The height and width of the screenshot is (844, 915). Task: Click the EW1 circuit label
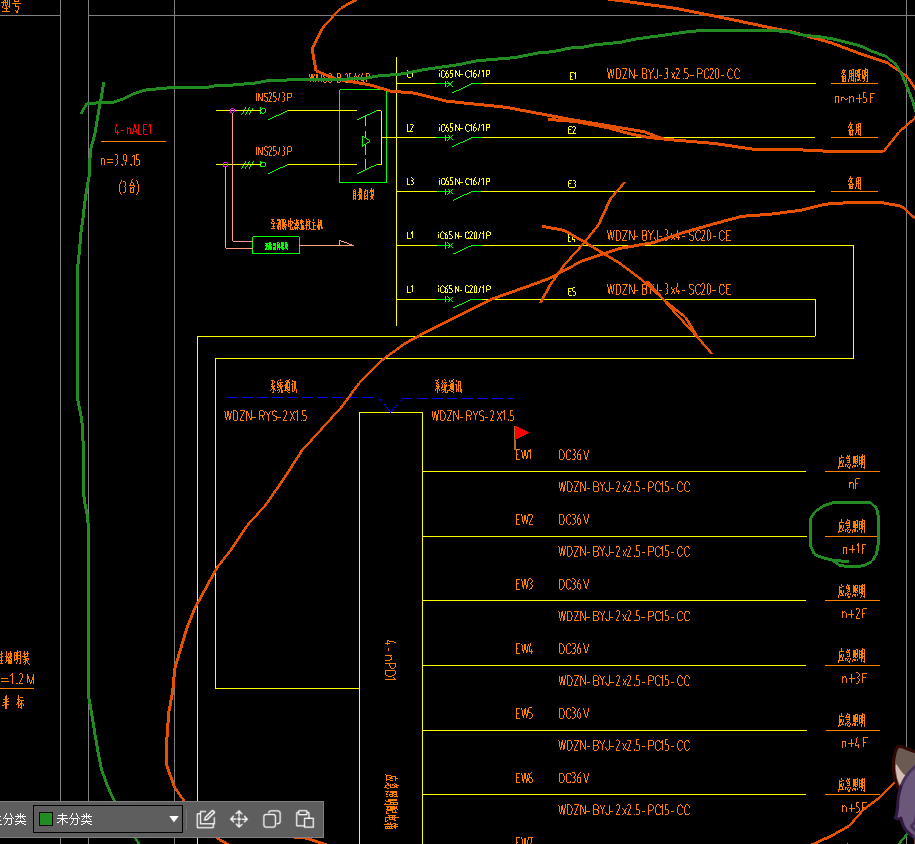[x=523, y=455]
